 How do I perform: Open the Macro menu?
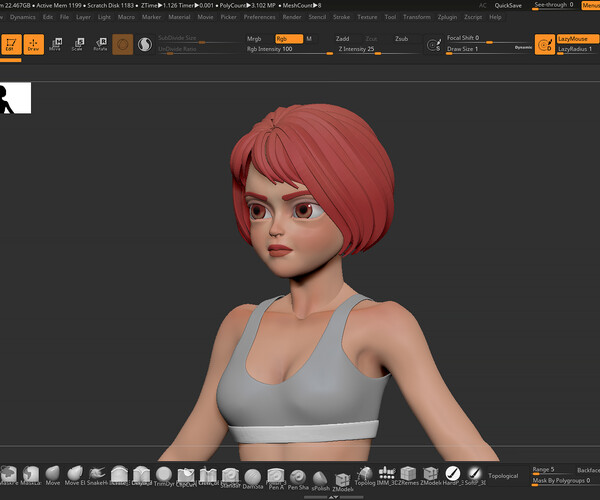click(x=126, y=17)
